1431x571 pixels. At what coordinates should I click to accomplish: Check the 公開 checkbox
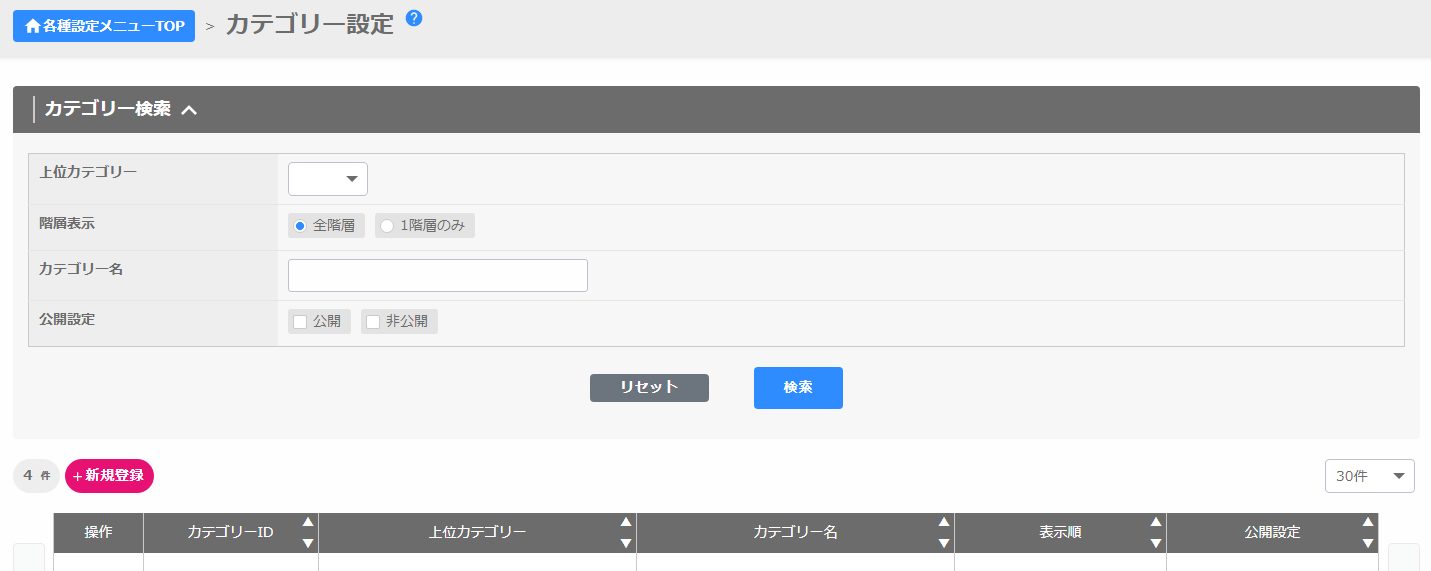pos(300,322)
